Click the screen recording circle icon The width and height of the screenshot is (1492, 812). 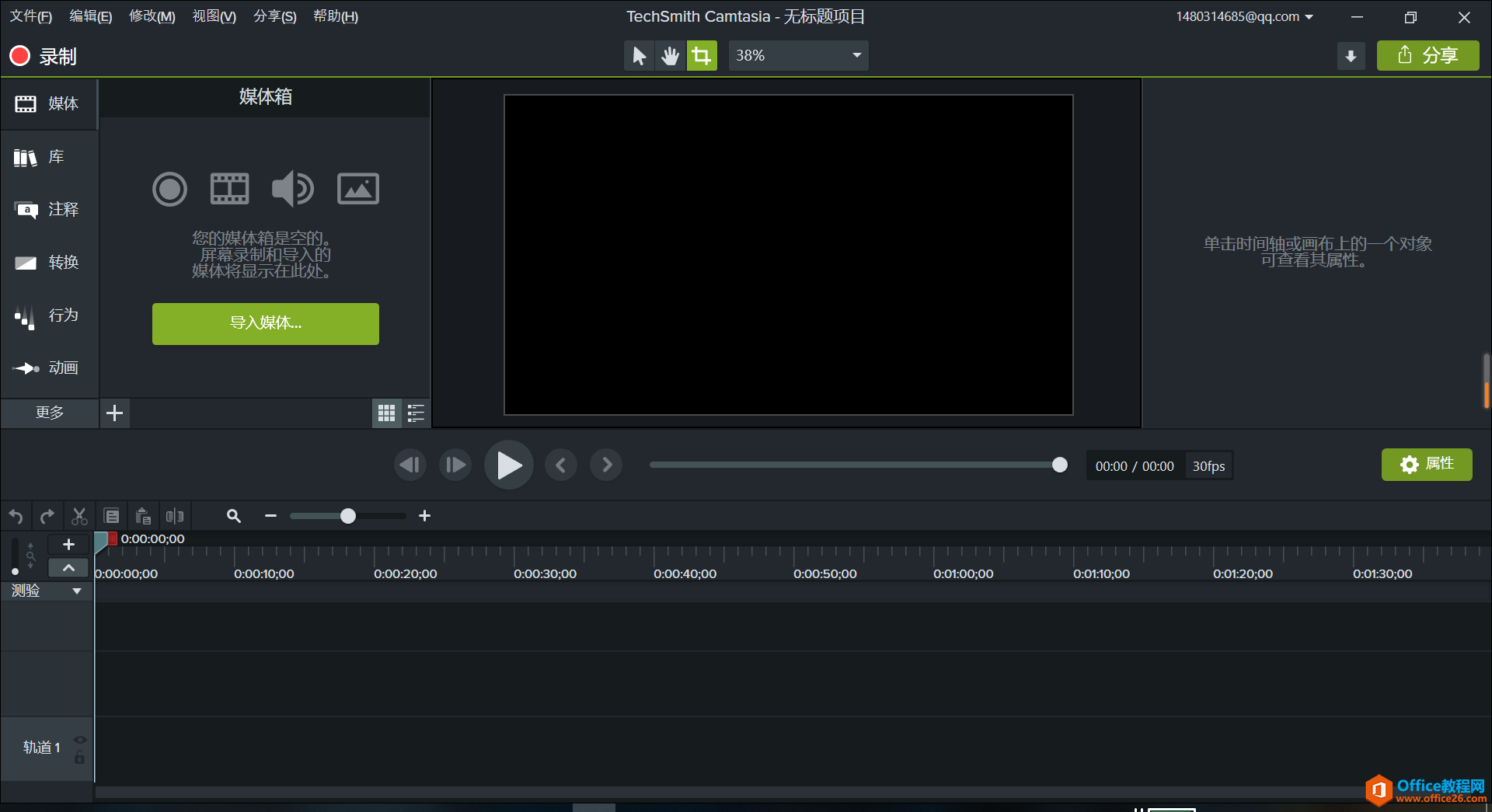pyautogui.click(x=169, y=189)
